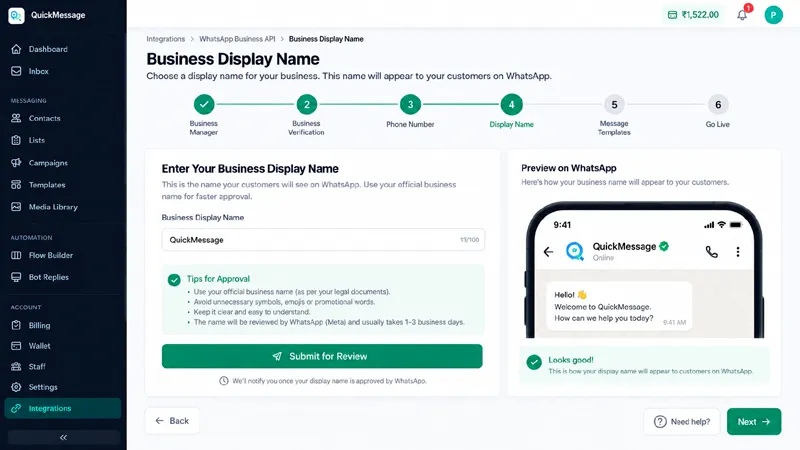Click the Need help? button
800x450 pixels.
[682, 421]
